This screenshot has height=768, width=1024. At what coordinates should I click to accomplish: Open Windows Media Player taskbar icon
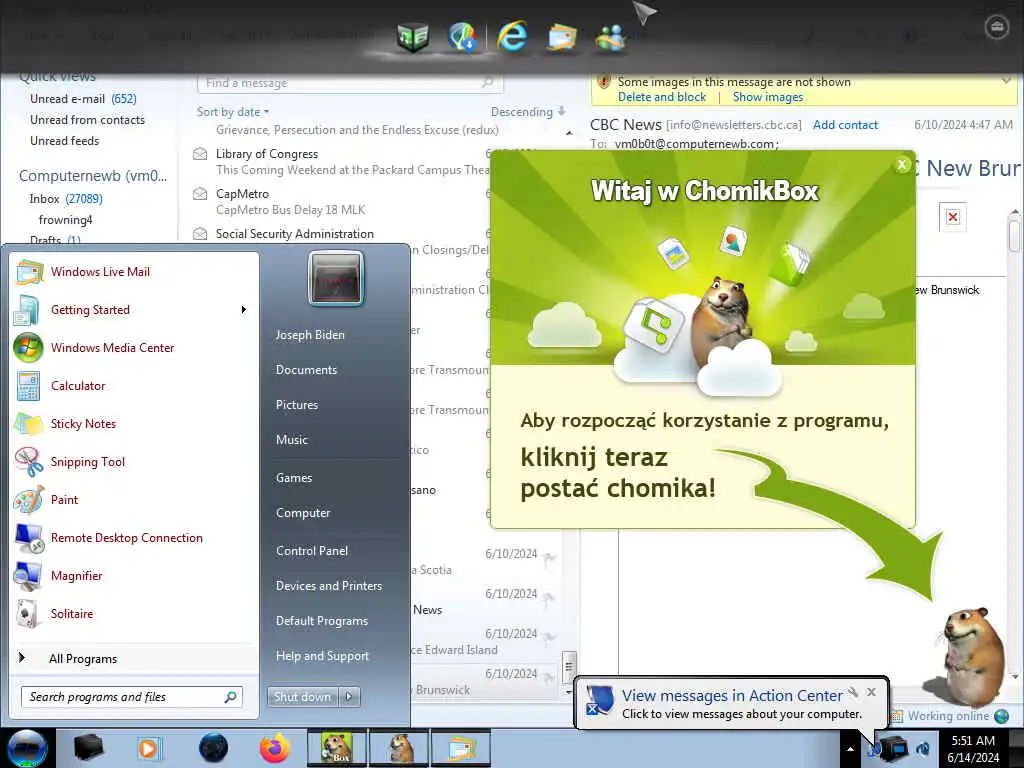coord(148,748)
